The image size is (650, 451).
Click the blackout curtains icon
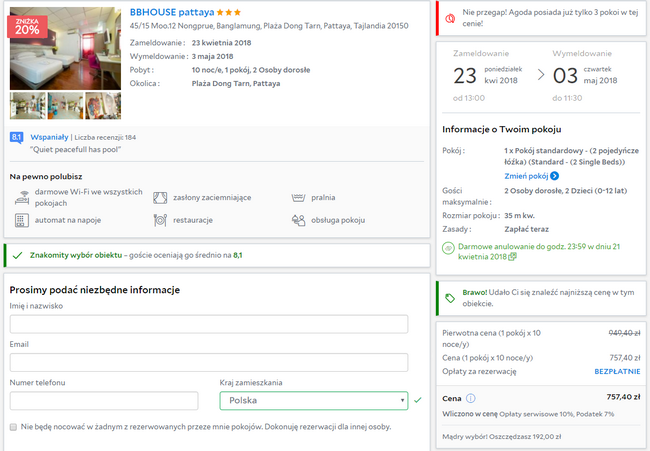click(x=160, y=197)
